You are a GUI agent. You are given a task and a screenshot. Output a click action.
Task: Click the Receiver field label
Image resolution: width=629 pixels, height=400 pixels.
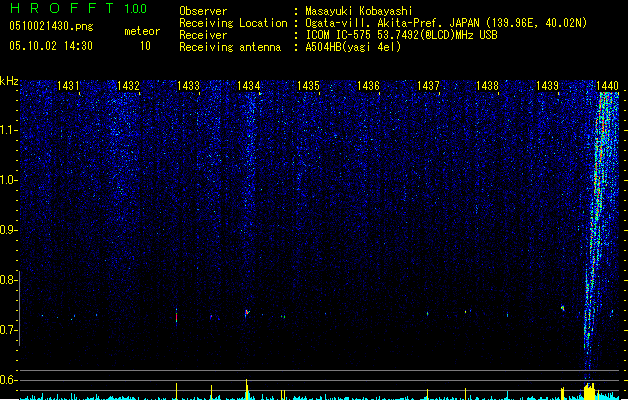203,35
